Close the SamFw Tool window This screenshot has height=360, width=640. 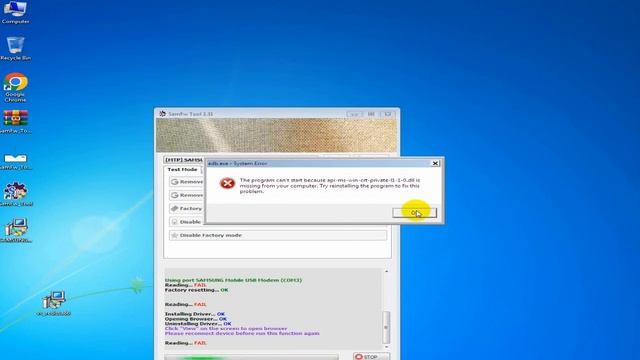(388, 114)
